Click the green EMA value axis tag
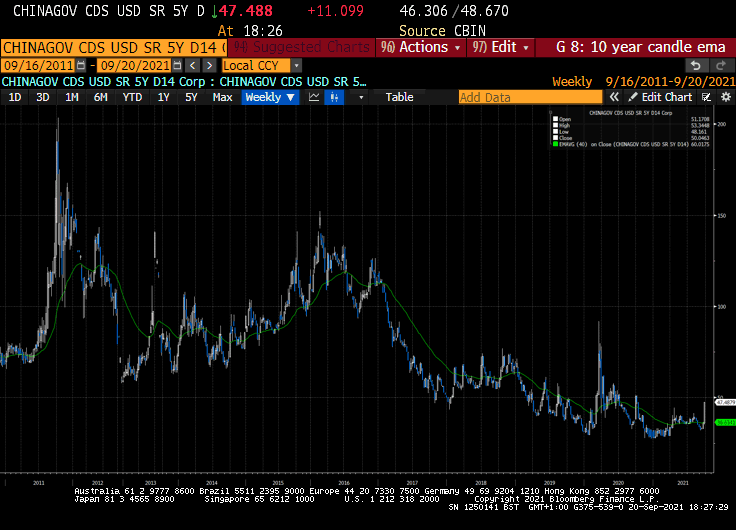Viewport: 736px width, 530px height. (x=725, y=422)
